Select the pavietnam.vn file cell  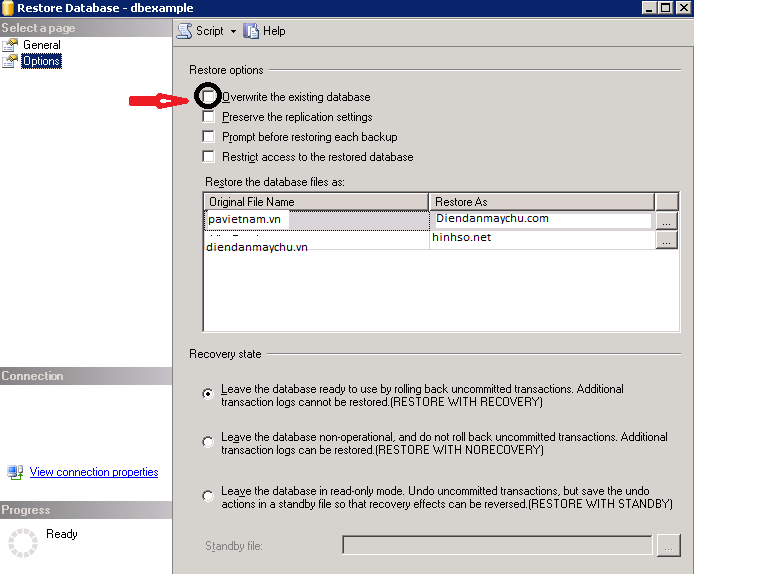[316, 220]
